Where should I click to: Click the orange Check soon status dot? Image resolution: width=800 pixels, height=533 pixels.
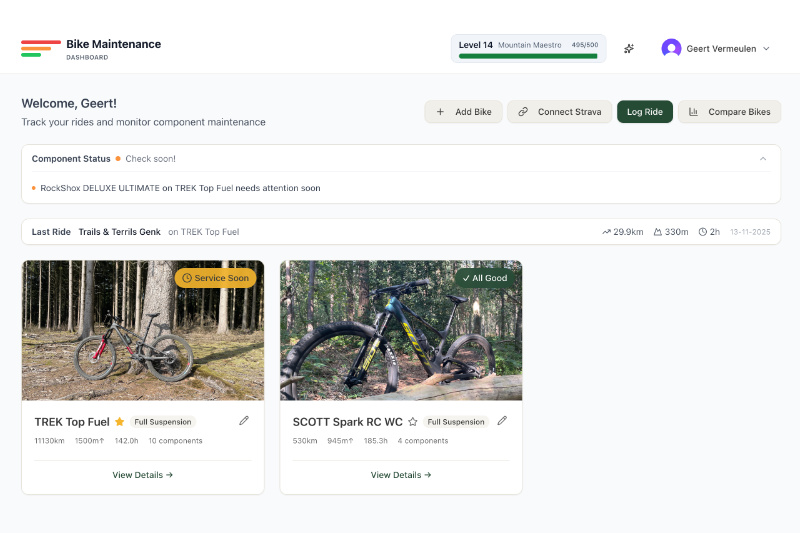tap(118, 159)
